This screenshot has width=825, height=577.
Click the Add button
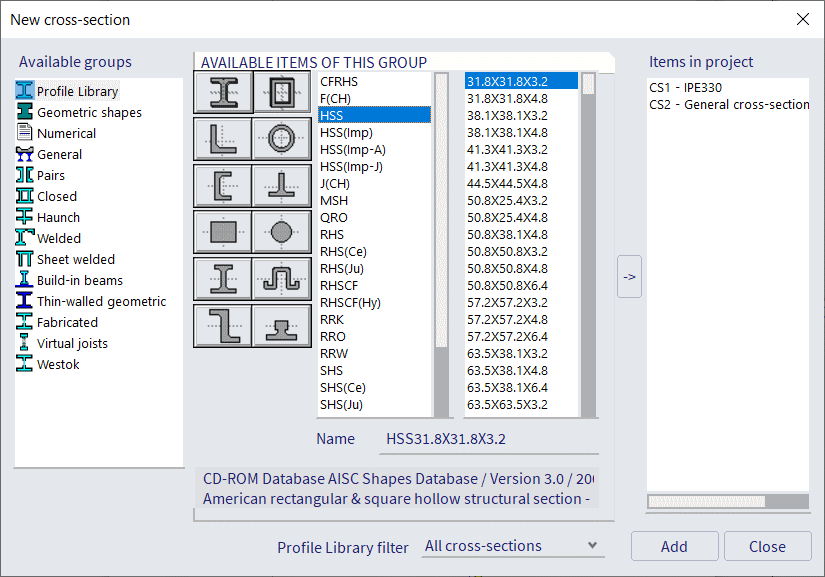[674, 546]
